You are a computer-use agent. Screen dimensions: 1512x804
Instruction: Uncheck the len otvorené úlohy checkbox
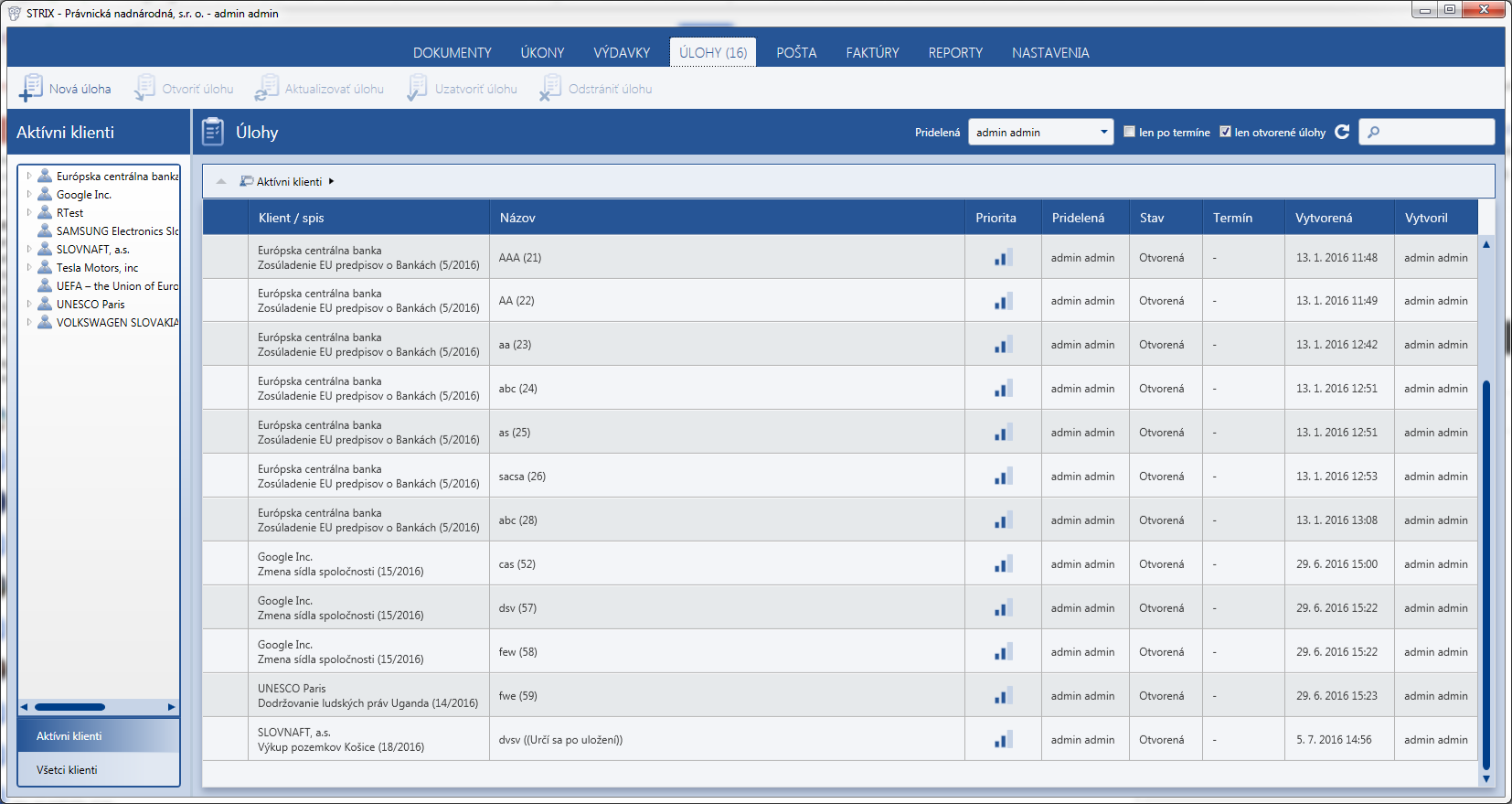tap(1225, 132)
